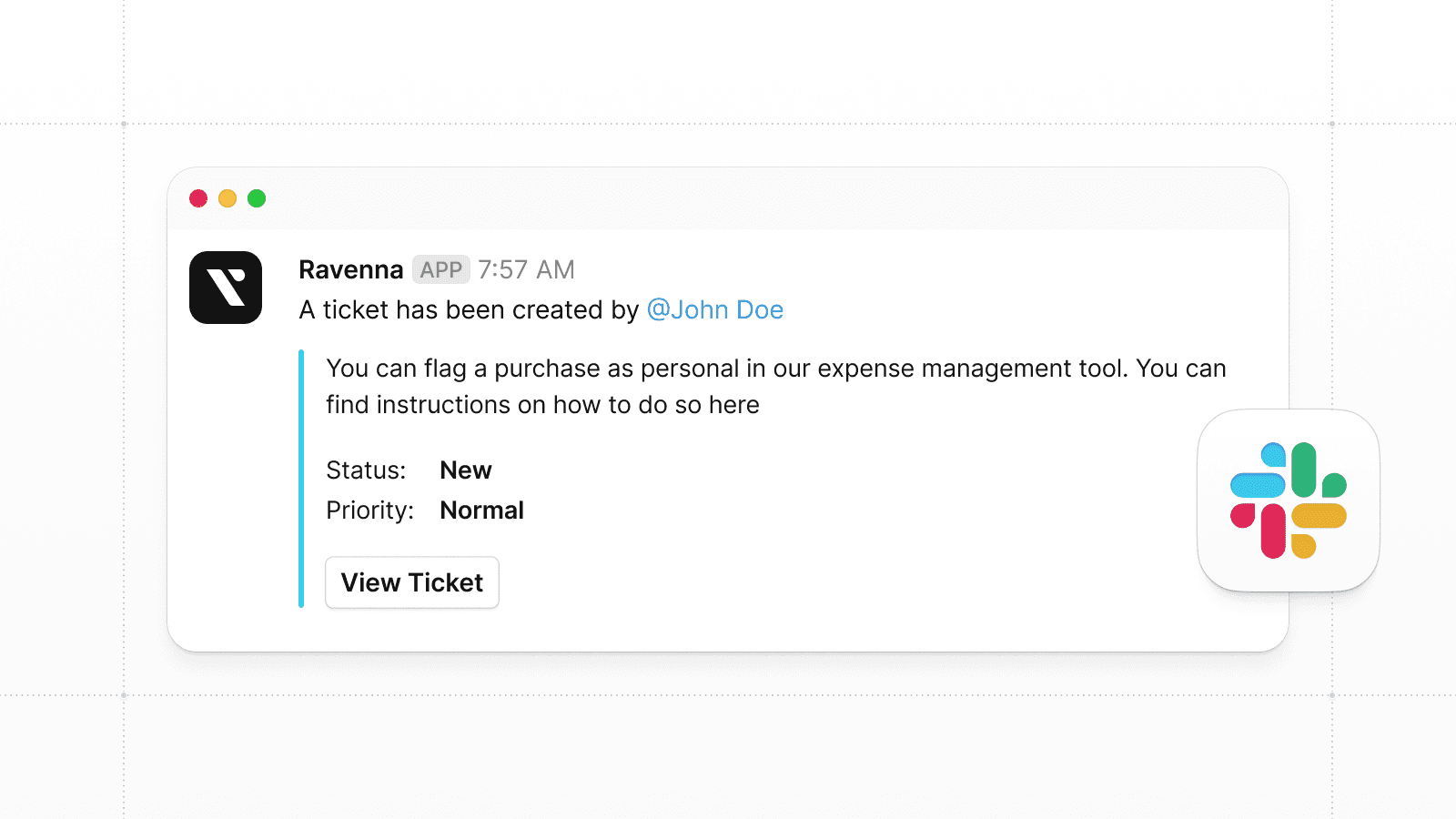Click the expense management tool message text
The height and width of the screenshot is (819, 1456).
point(776,387)
